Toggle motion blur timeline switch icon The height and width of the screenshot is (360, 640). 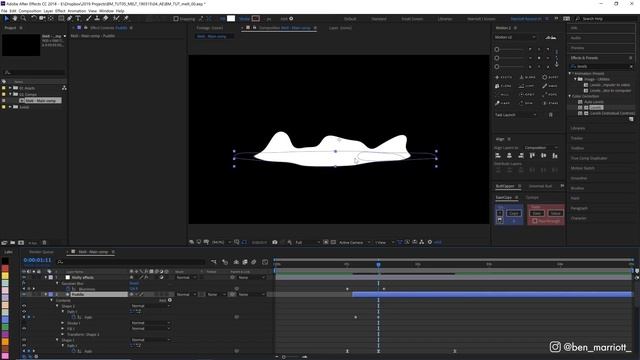(254, 262)
